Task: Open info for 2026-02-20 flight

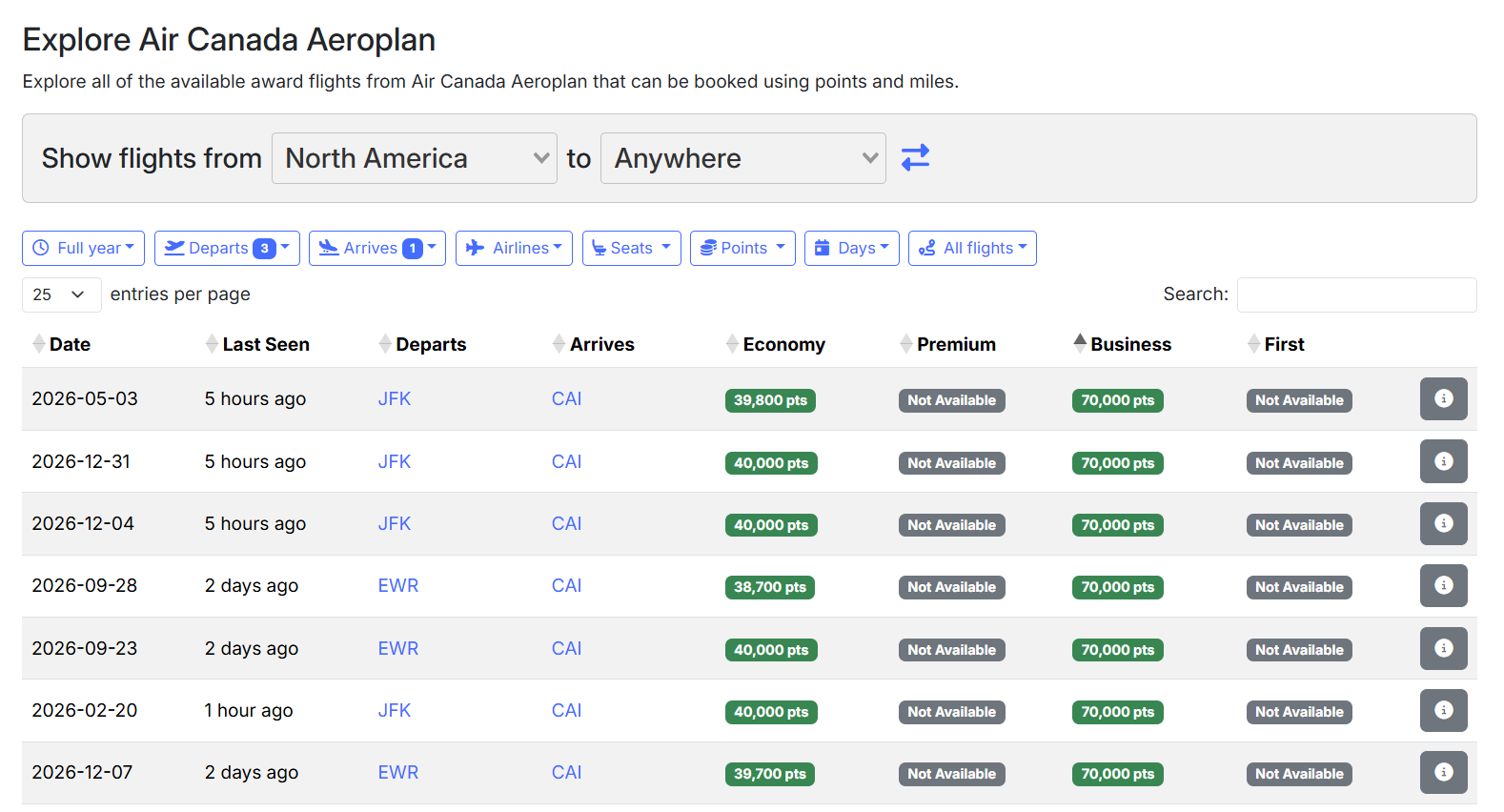Action: 1443,710
